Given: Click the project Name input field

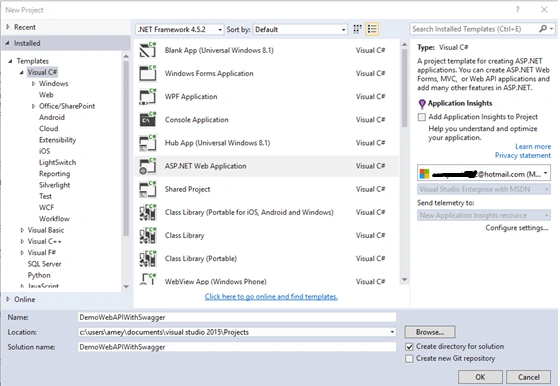Looking at the screenshot, I should coord(237,317).
